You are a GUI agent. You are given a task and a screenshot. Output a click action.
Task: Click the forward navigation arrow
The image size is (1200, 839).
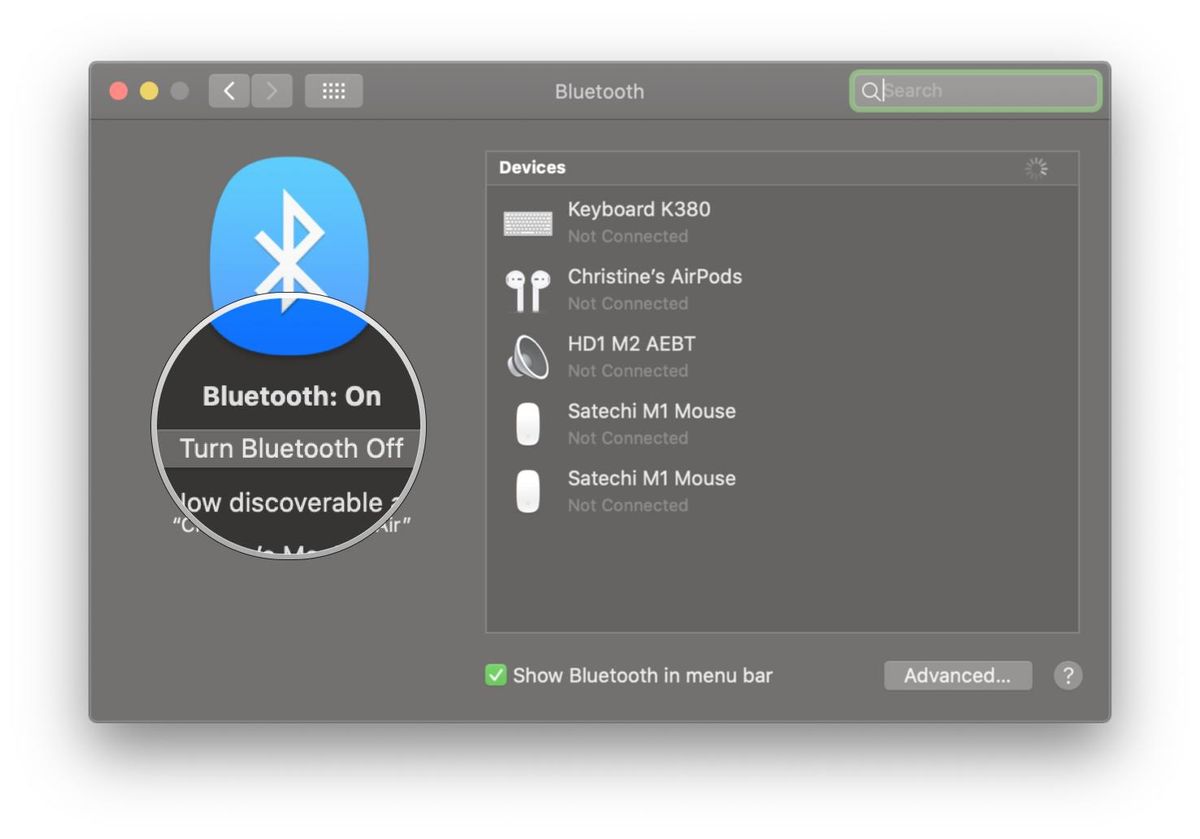(272, 90)
